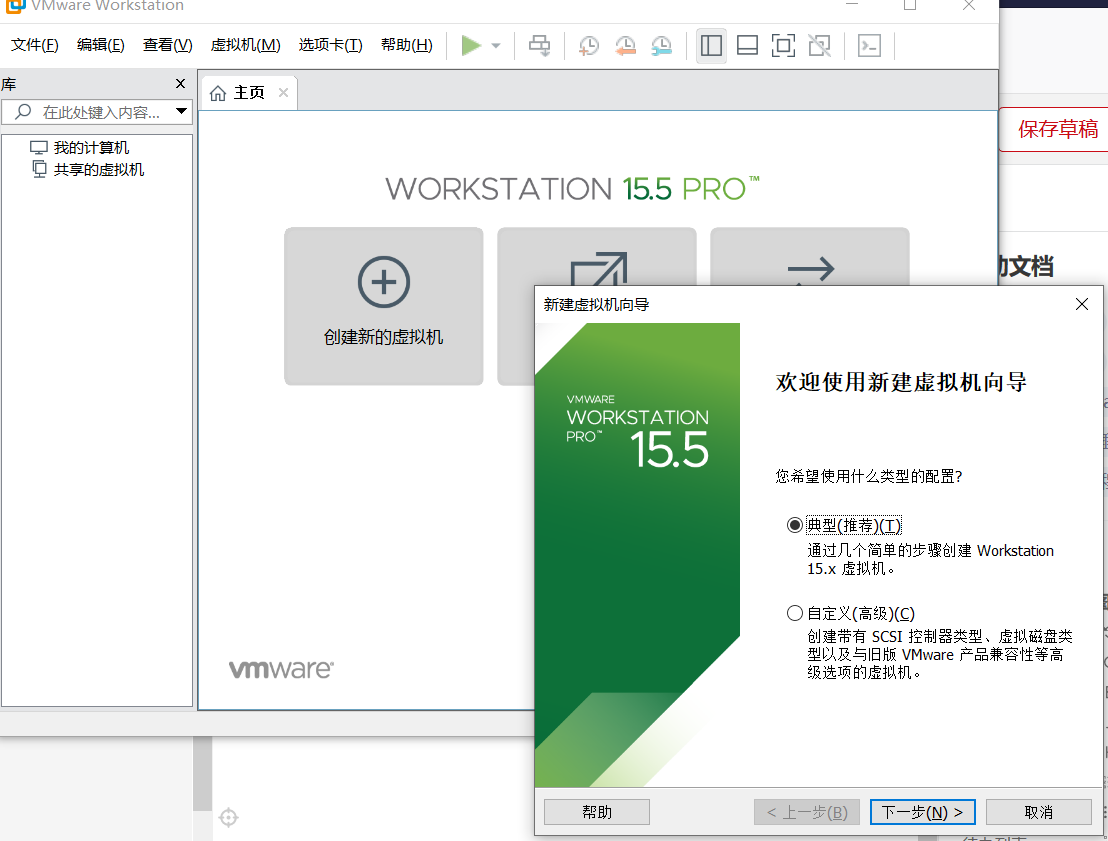Screen dimensions: 1108x841
Task: Click the open virtual machine tile icon
Action: tap(599, 269)
